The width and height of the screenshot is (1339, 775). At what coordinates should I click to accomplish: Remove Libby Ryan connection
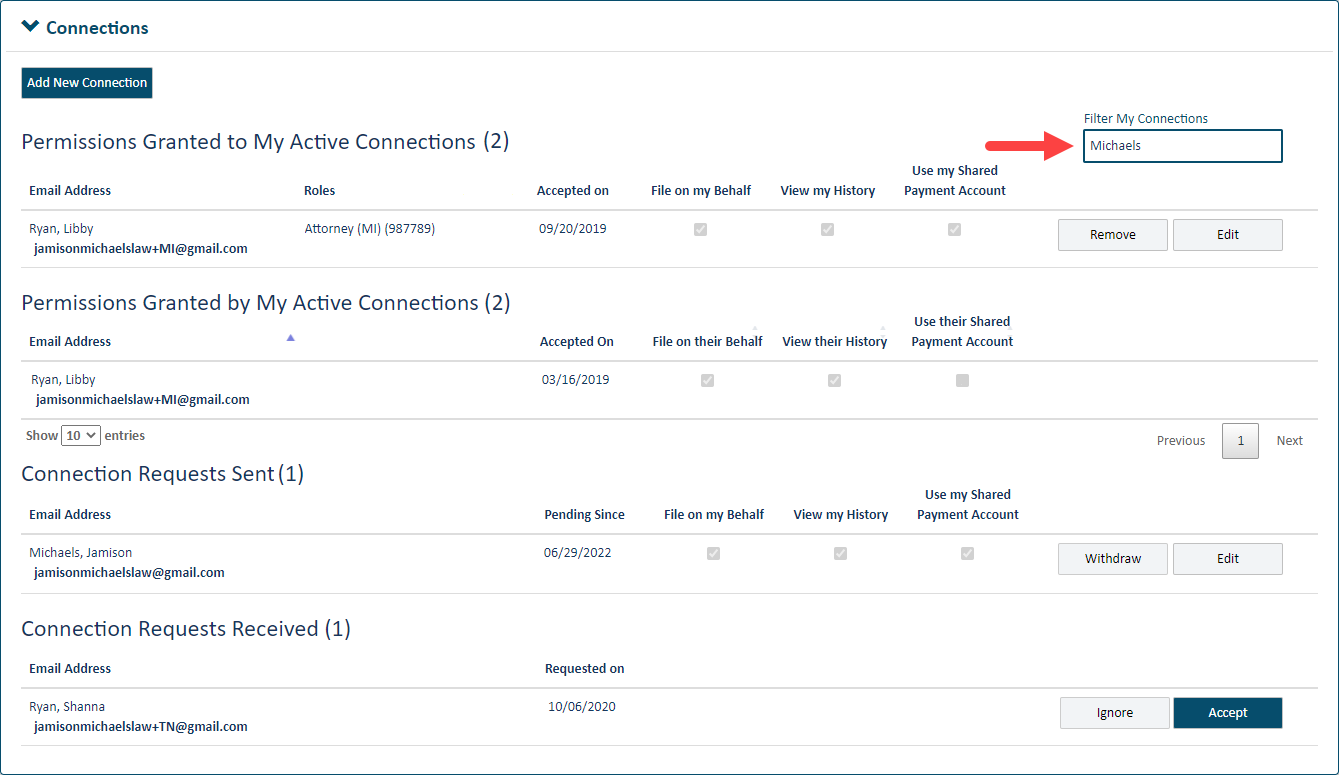point(1112,235)
